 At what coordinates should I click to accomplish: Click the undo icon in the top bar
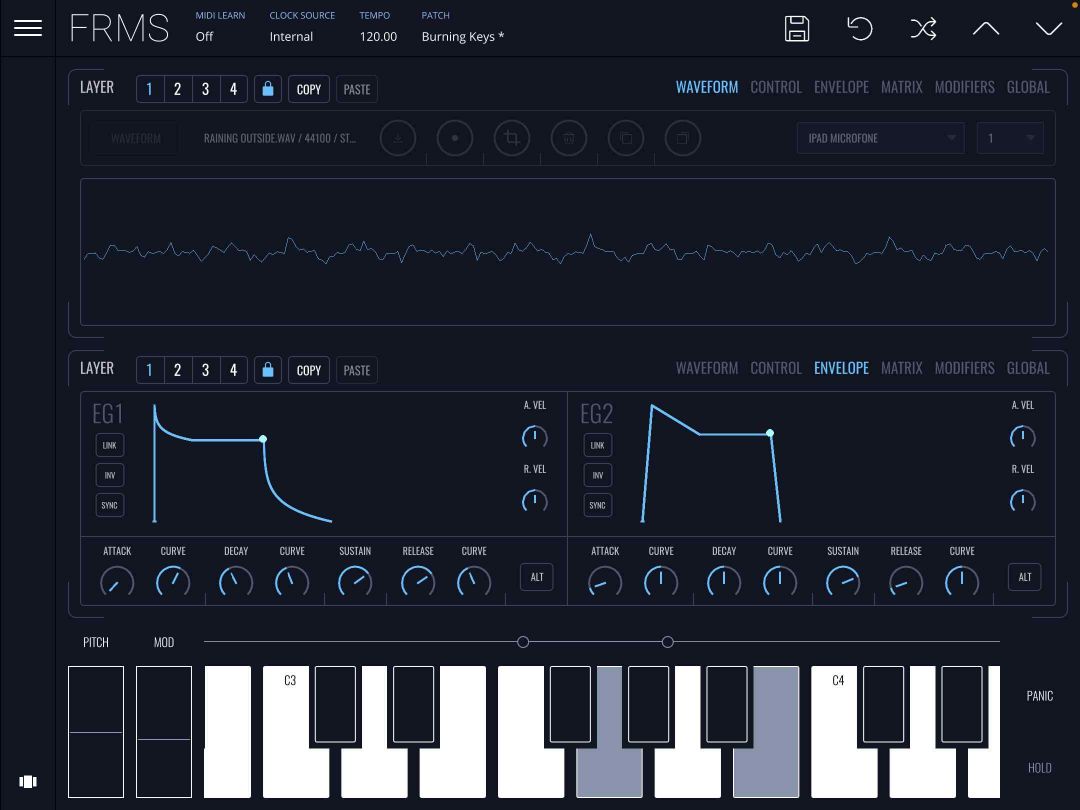click(860, 29)
